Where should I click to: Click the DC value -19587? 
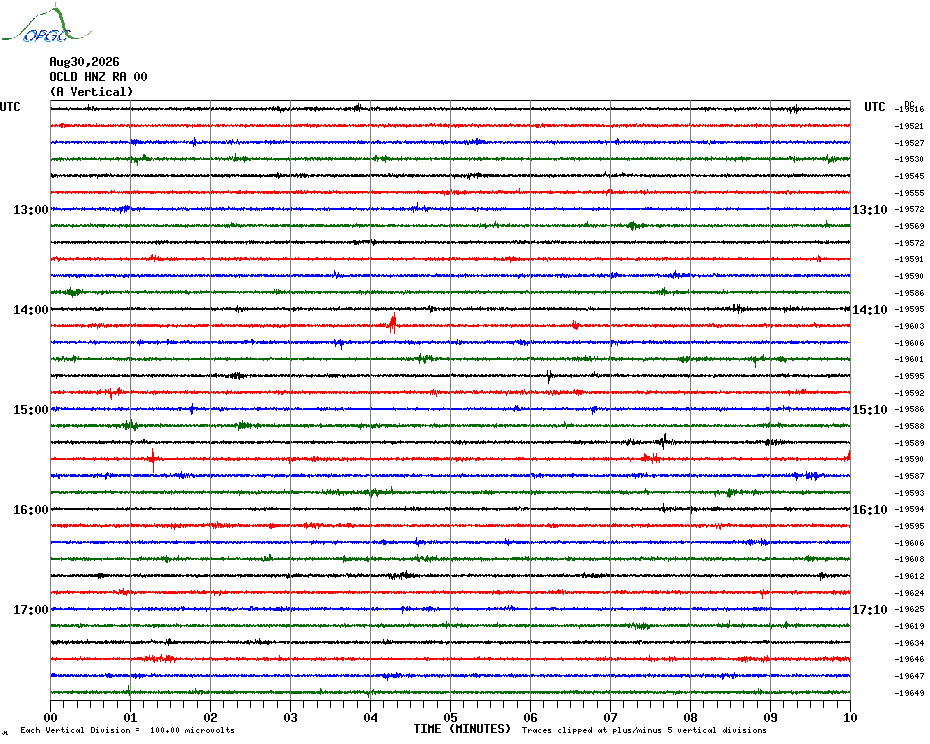click(x=909, y=476)
